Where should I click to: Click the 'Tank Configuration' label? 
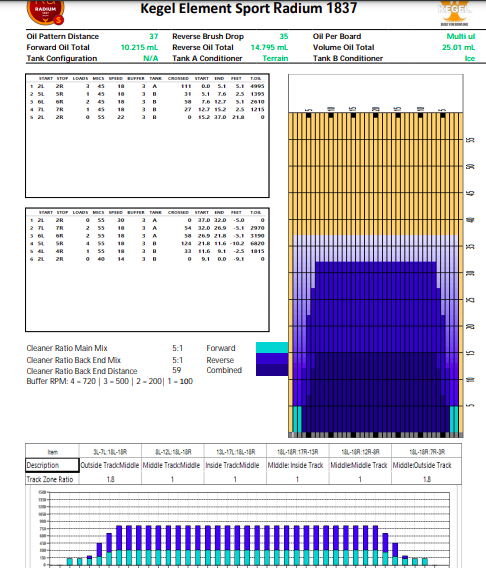click(x=62, y=58)
